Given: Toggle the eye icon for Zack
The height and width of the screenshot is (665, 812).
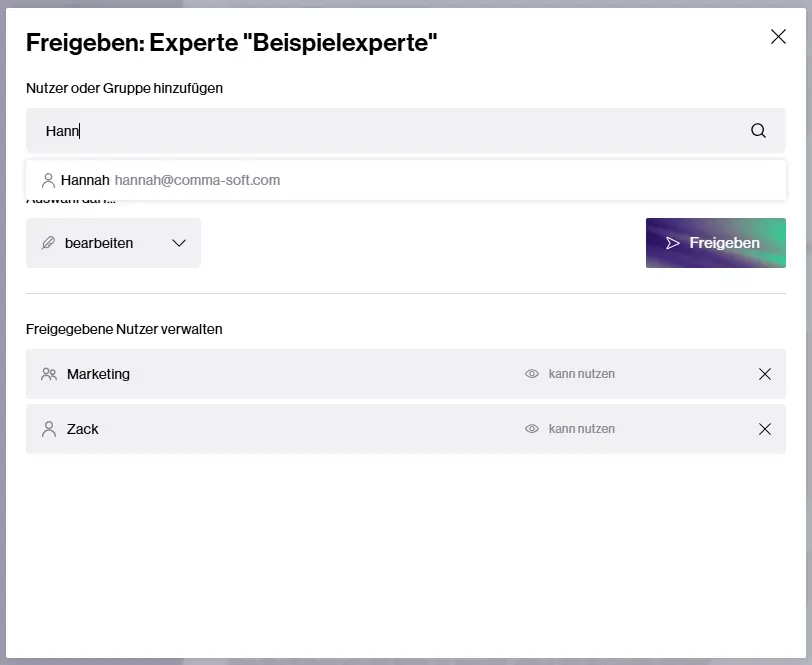Looking at the screenshot, I should coord(532,429).
